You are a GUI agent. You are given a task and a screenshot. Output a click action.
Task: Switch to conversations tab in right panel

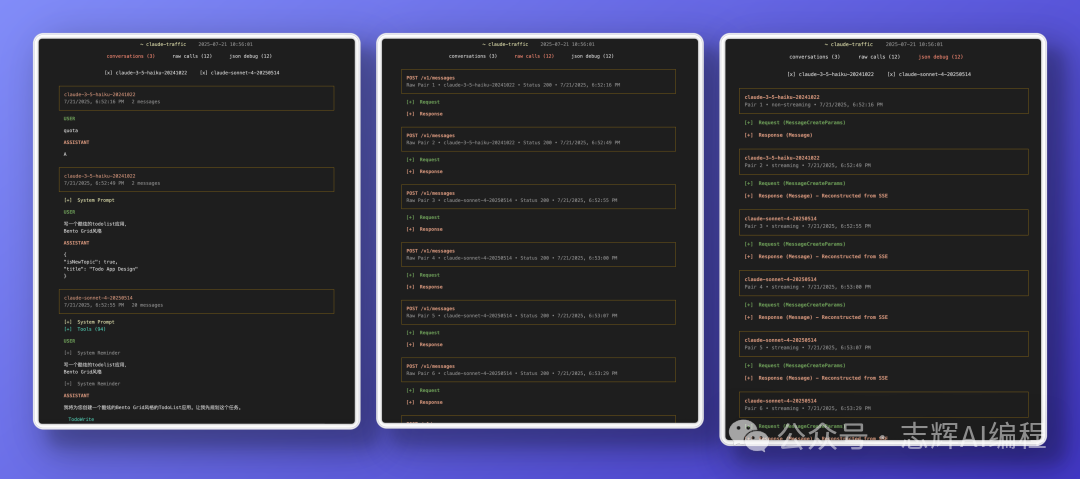(814, 57)
